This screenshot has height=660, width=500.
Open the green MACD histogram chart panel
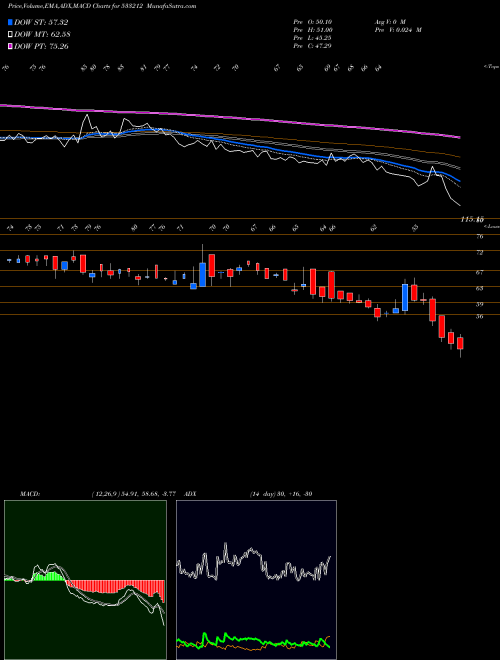(x=85, y=580)
